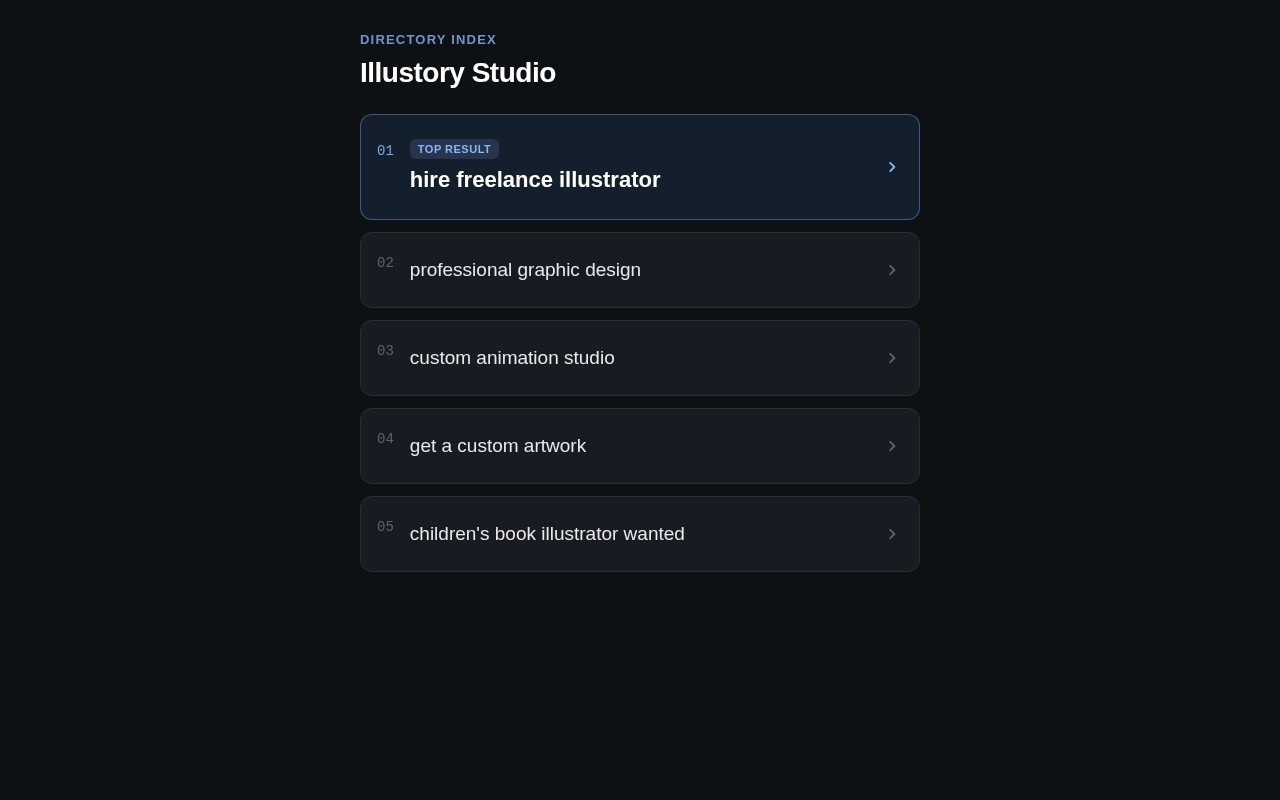Screen dimensions: 1280x800
Task: Click chevron on 'custom animation studio' row
Action: click(892, 358)
